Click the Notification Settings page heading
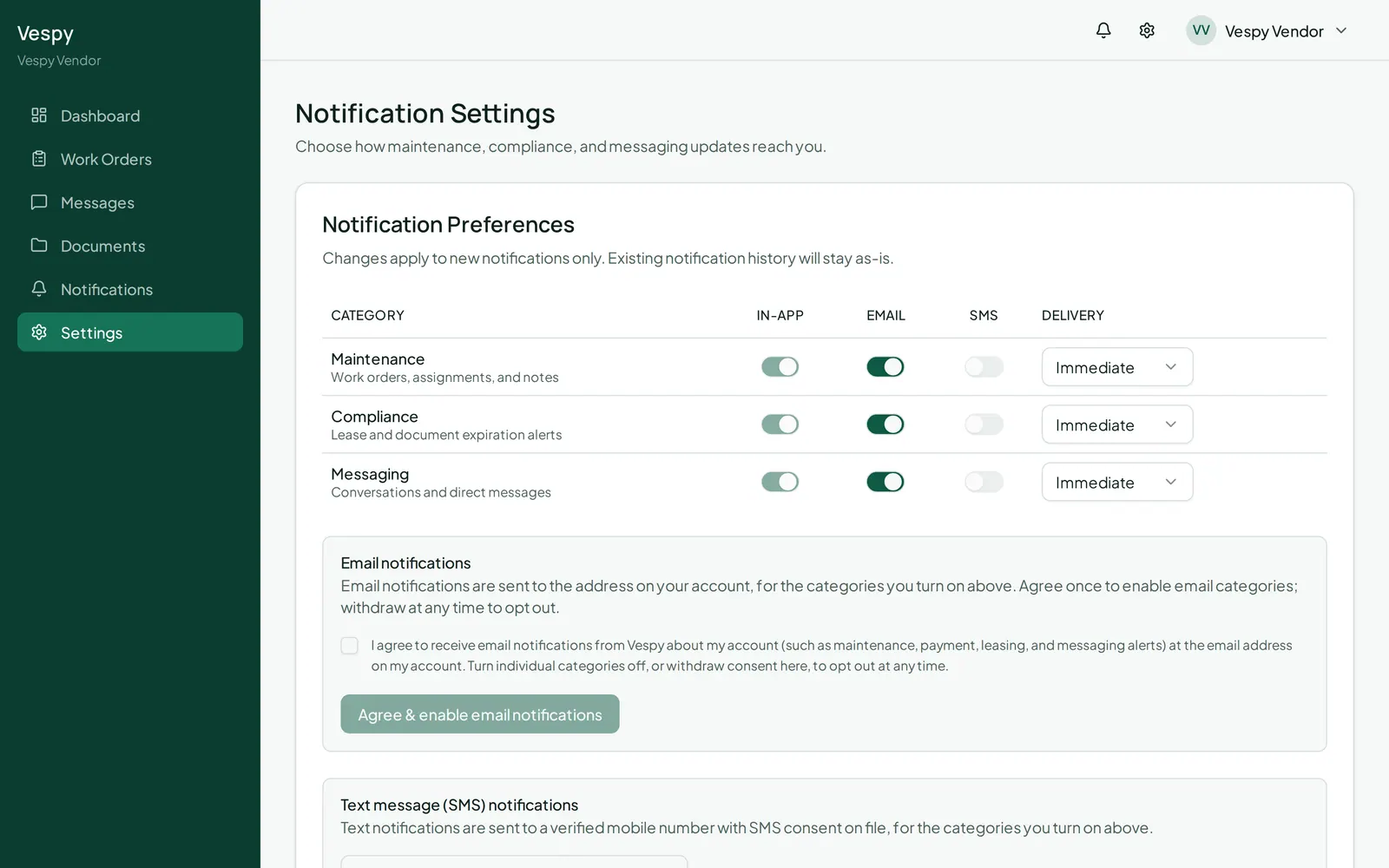 (425, 114)
